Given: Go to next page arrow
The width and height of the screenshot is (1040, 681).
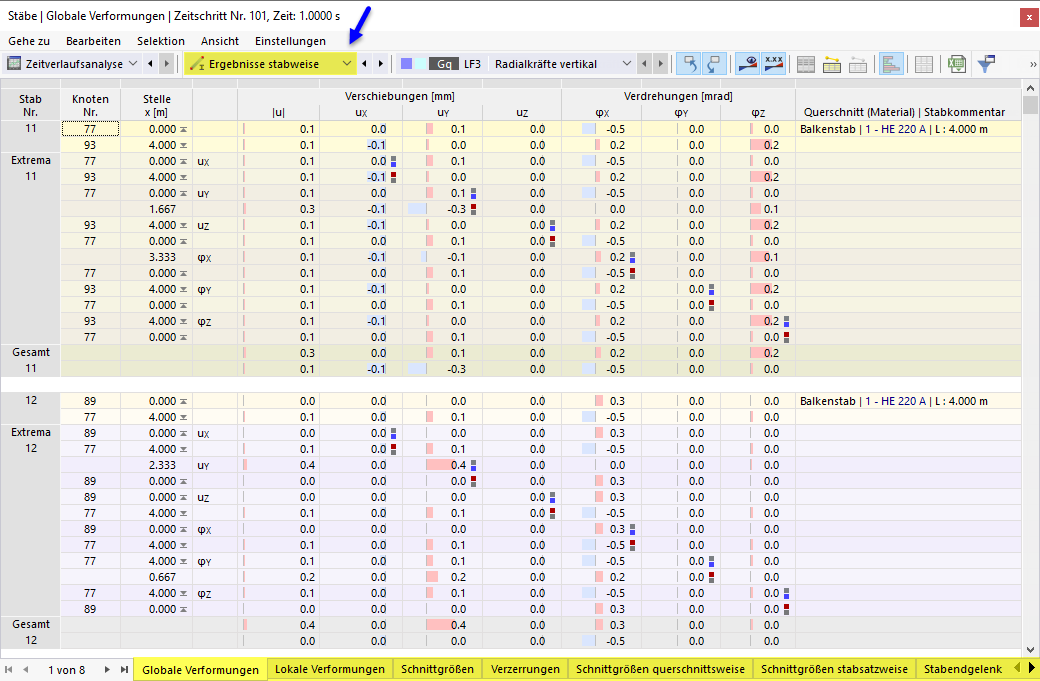Looking at the screenshot, I should (107, 670).
